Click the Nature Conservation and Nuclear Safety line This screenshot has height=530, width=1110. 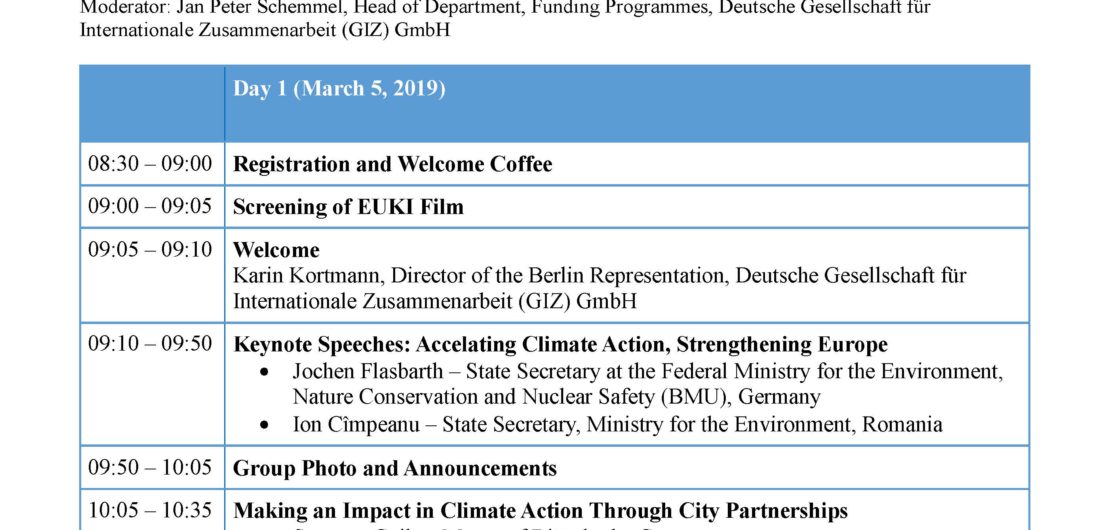pos(556,397)
